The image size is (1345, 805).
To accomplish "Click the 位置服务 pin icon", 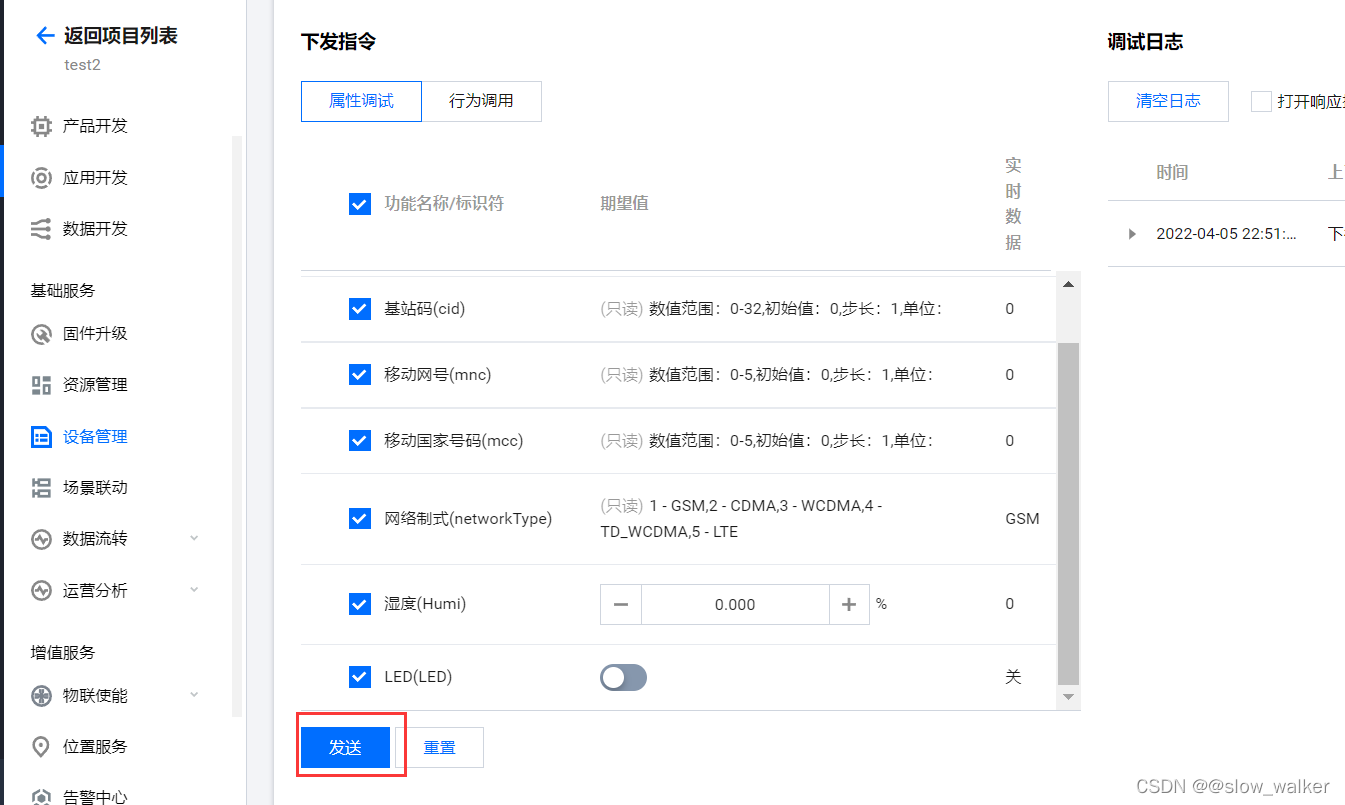I will (41, 747).
